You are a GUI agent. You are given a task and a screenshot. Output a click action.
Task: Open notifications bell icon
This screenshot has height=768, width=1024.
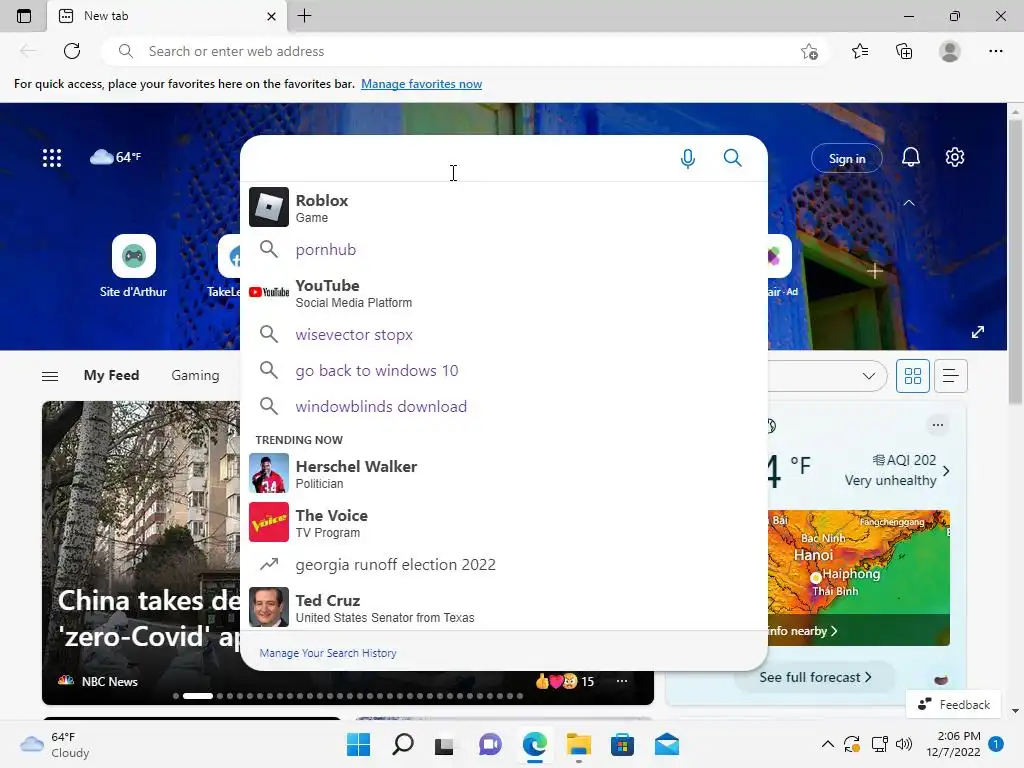click(910, 157)
